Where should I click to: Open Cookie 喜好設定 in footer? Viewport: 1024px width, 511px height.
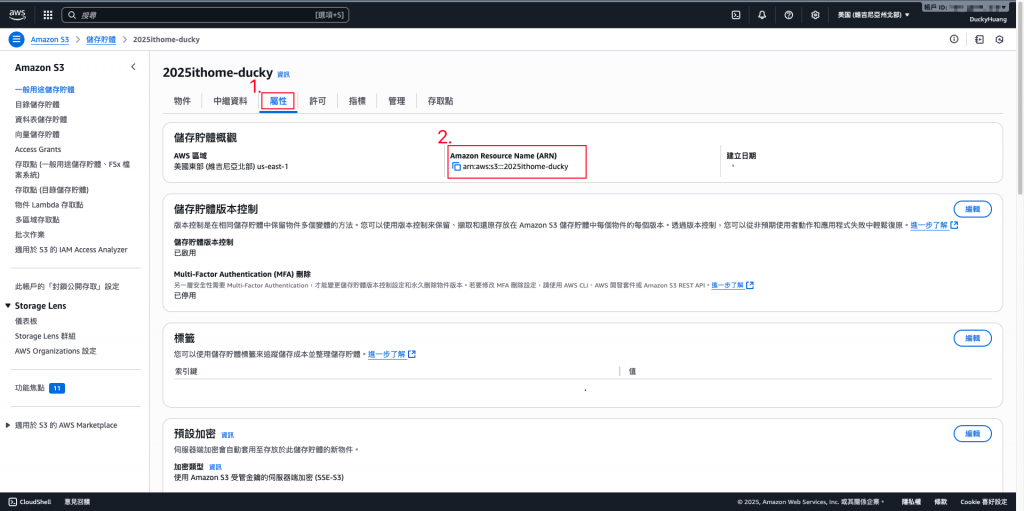pyautogui.click(x=985, y=502)
